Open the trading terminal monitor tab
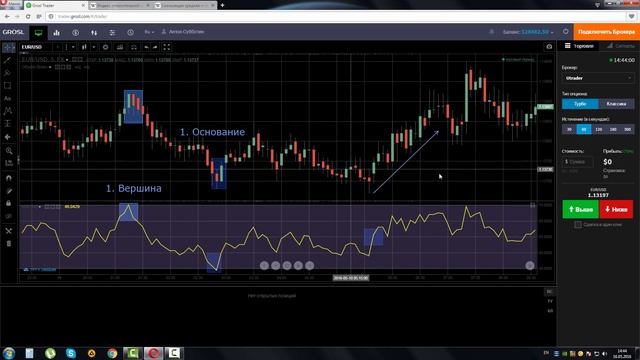The height and width of the screenshot is (360, 640). coord(38,32)
